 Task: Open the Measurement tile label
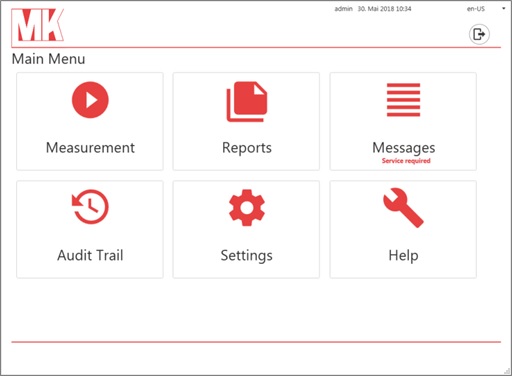[90, 148]
